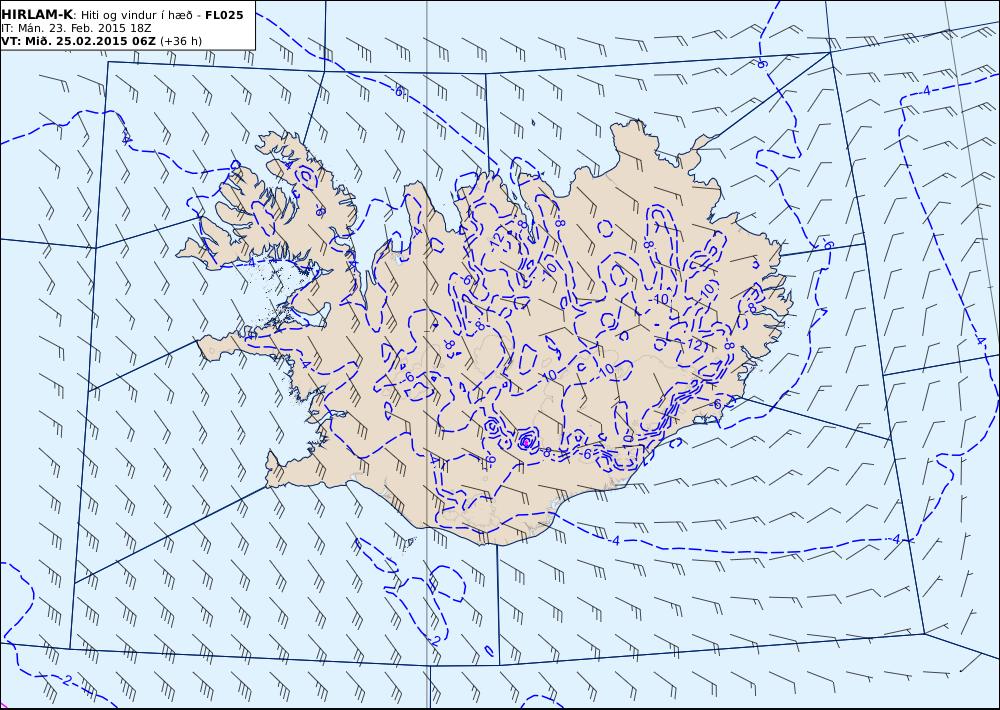1000x710 pixels.
Task: Click the HIRLAM-K model name in title box
Action: pos(37,15)
